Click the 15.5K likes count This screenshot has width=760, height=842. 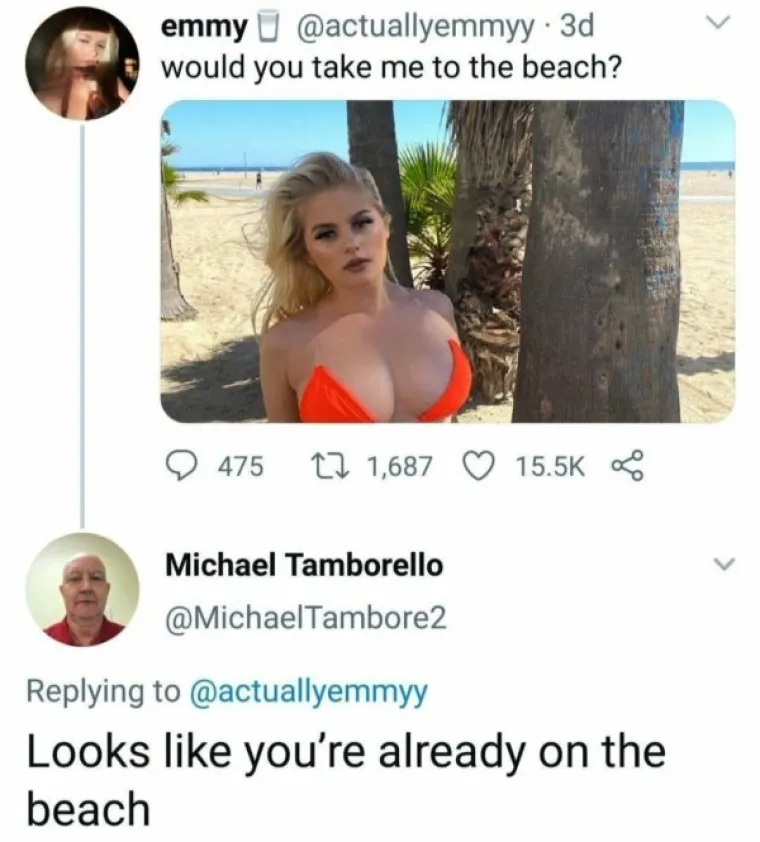(x=550, y=466)
